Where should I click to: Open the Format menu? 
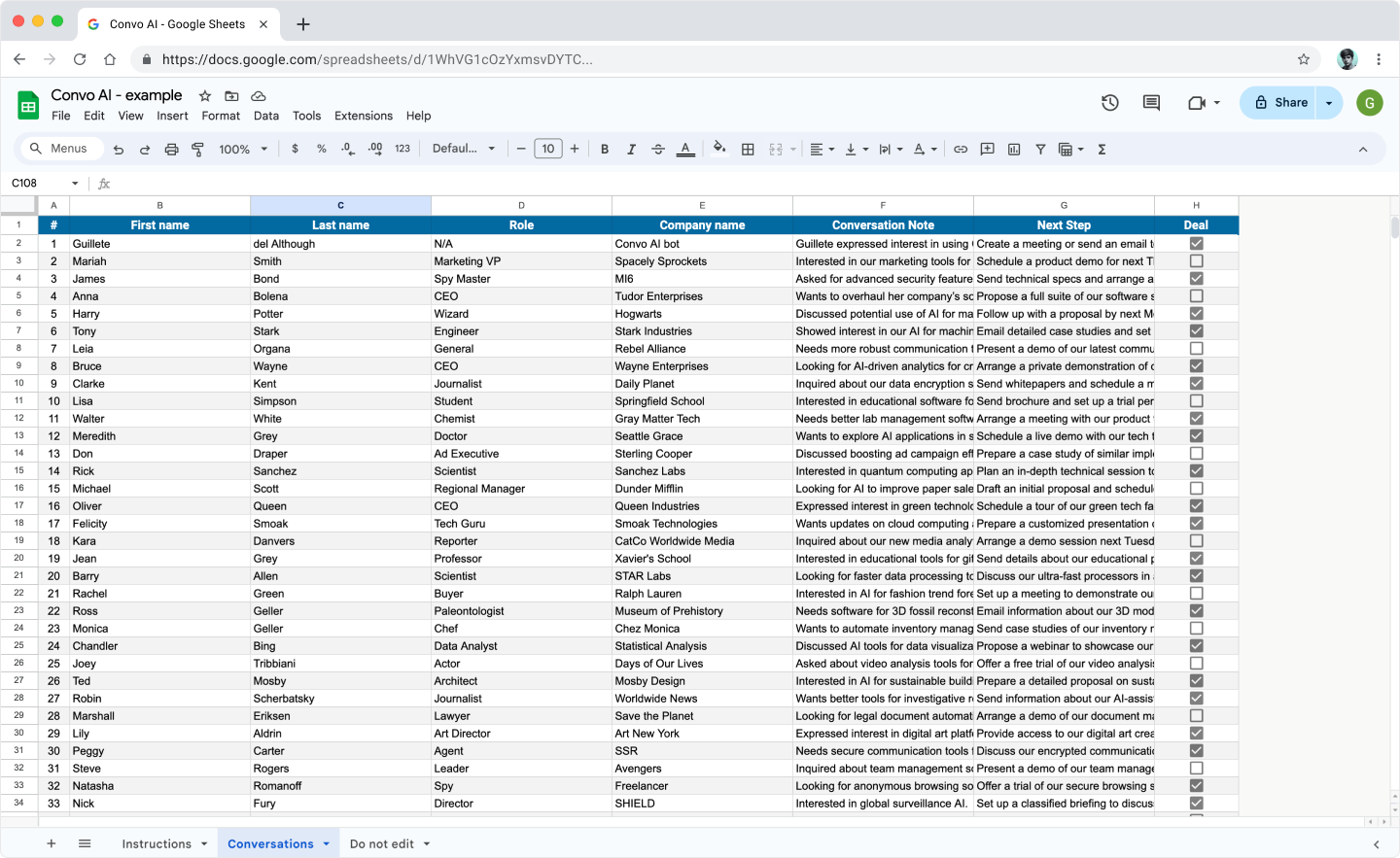(221, 116)
